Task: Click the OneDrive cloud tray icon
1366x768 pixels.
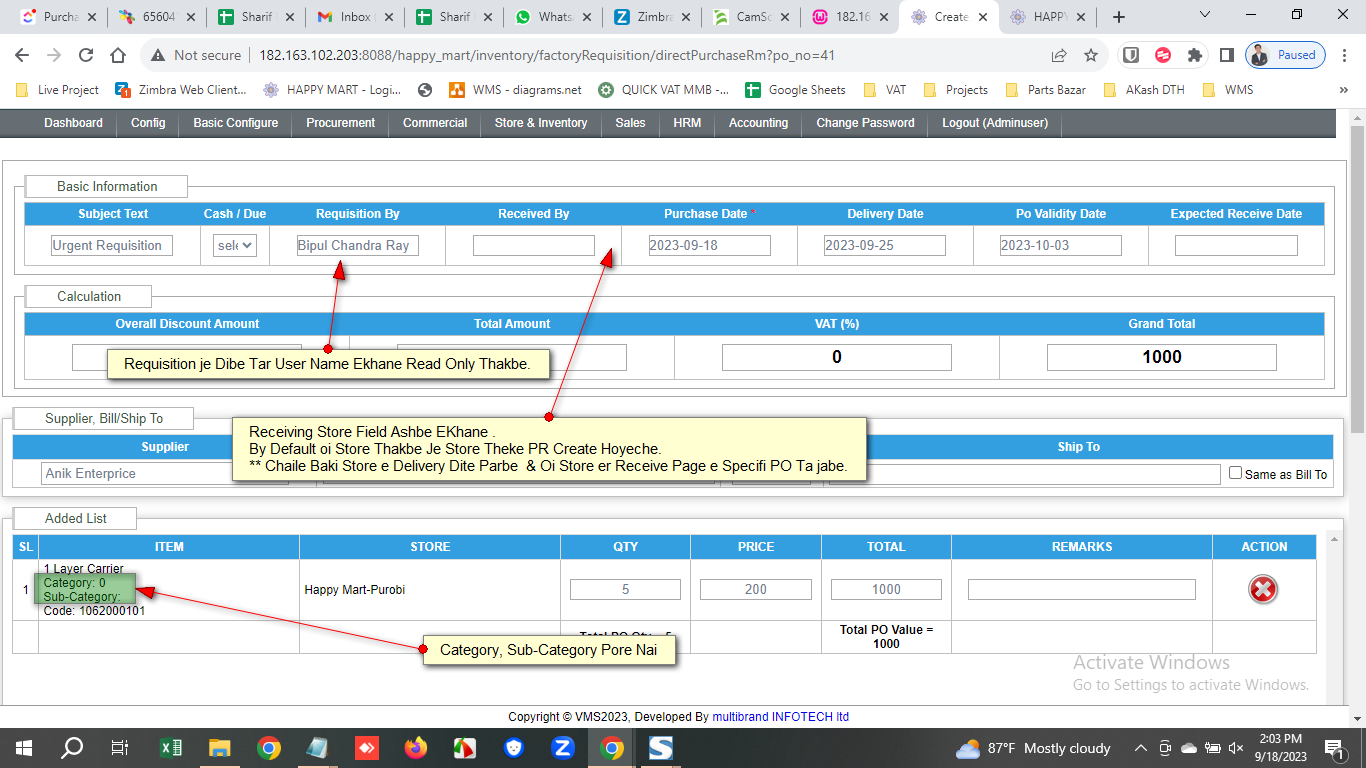Action: click(1189, 748)
